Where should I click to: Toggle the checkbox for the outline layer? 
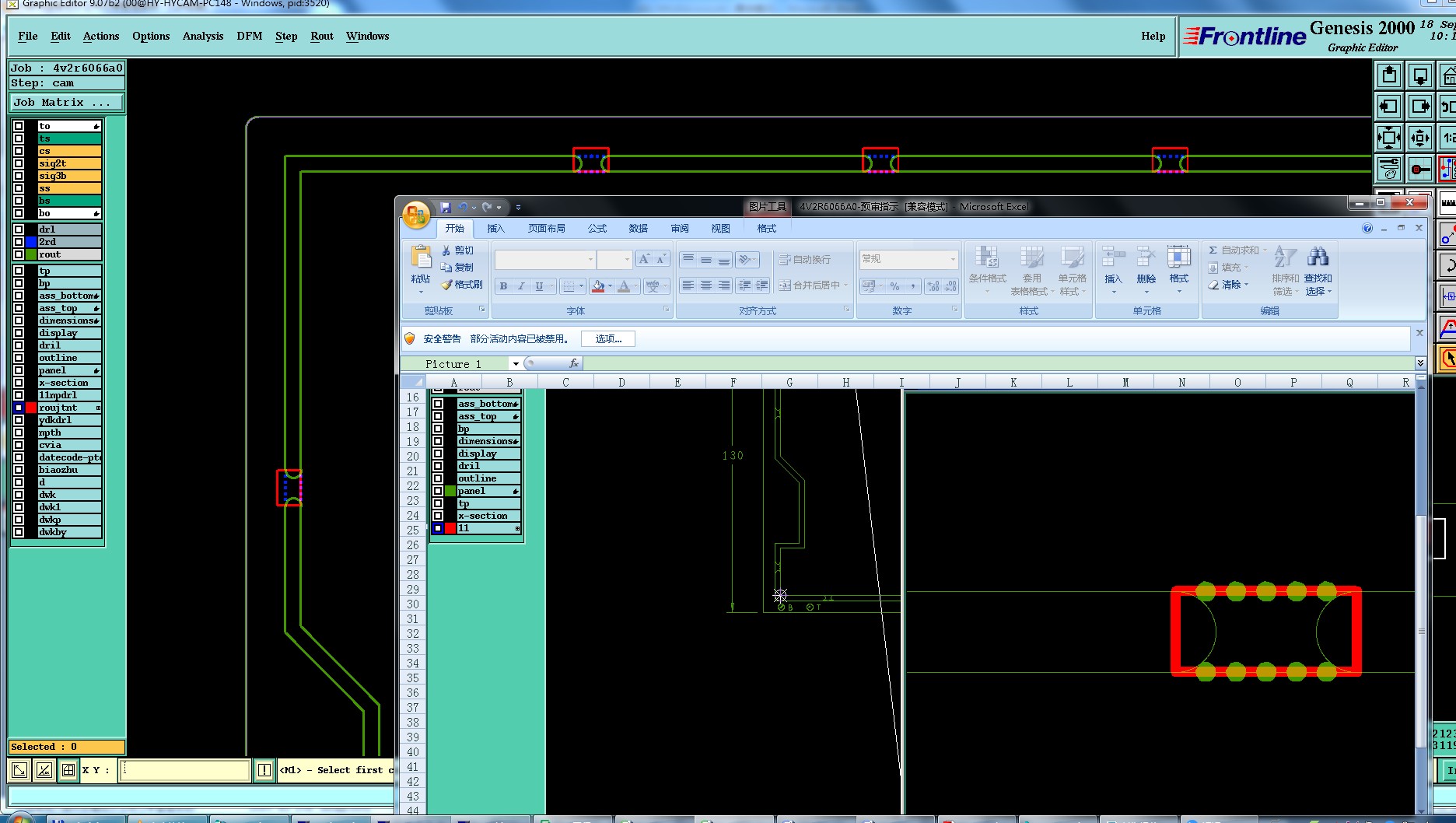pyautogui.click(x=19, y=358)
